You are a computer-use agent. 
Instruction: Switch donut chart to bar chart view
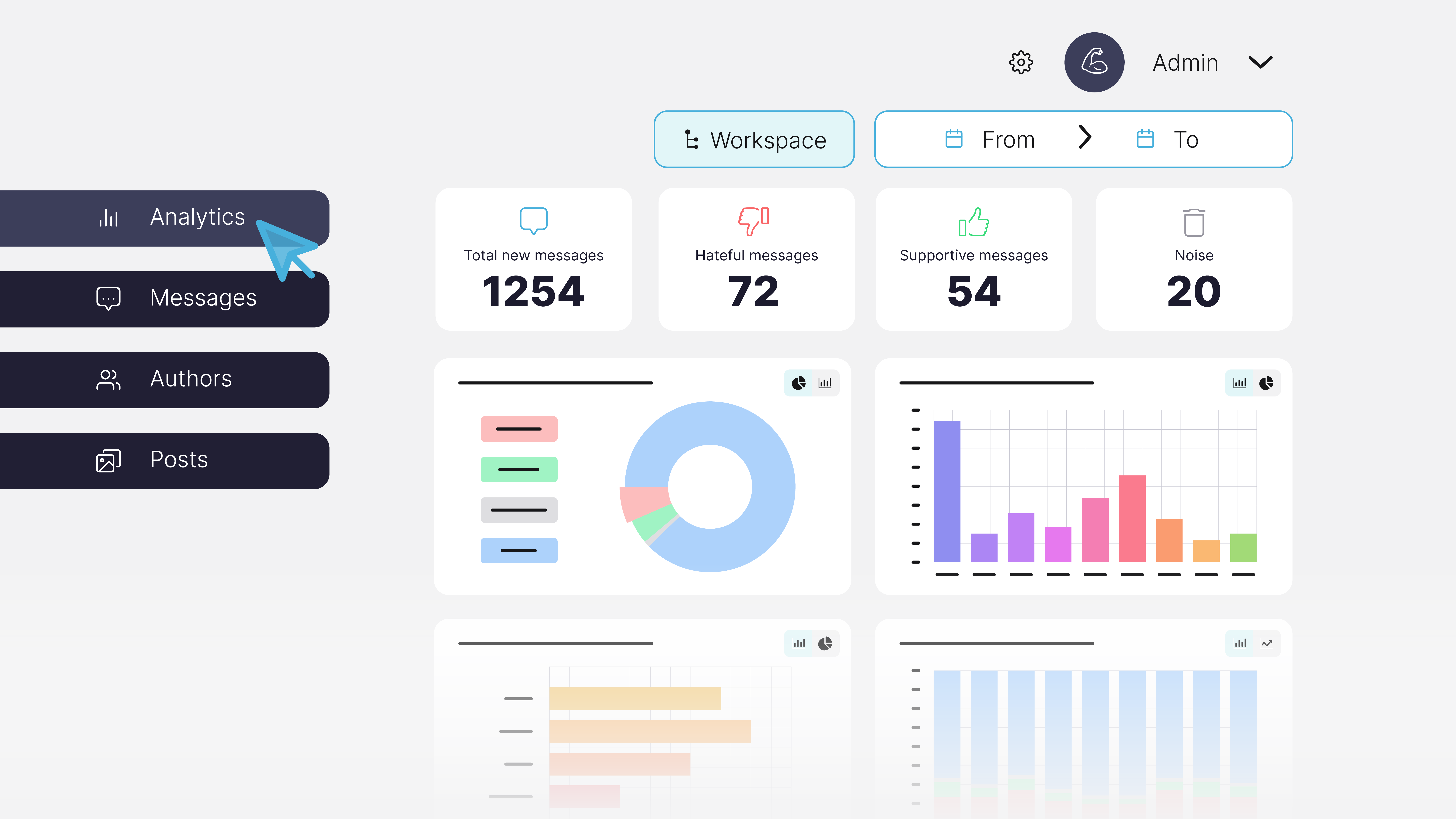825,383
